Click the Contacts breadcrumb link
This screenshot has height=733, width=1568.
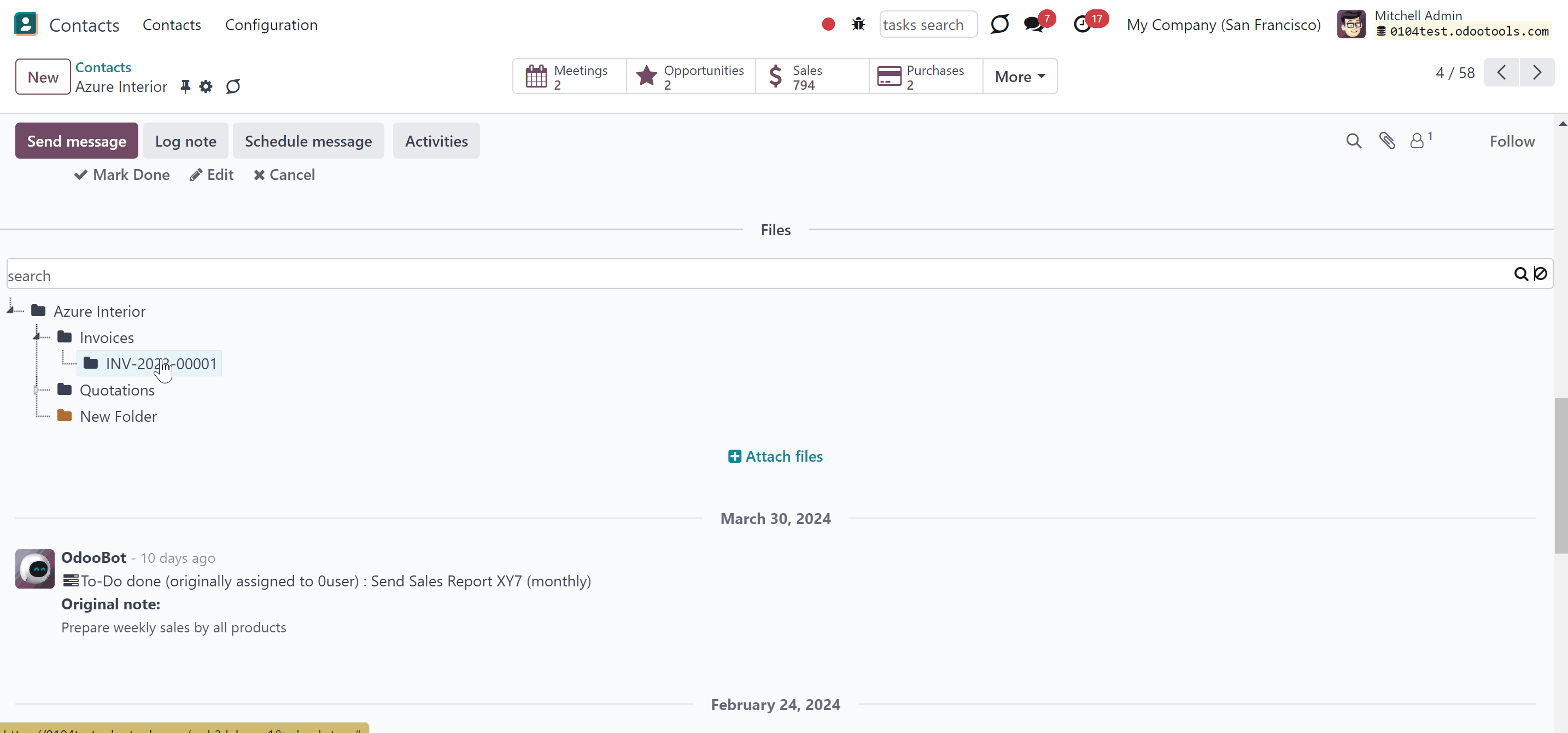coord(103,67)
